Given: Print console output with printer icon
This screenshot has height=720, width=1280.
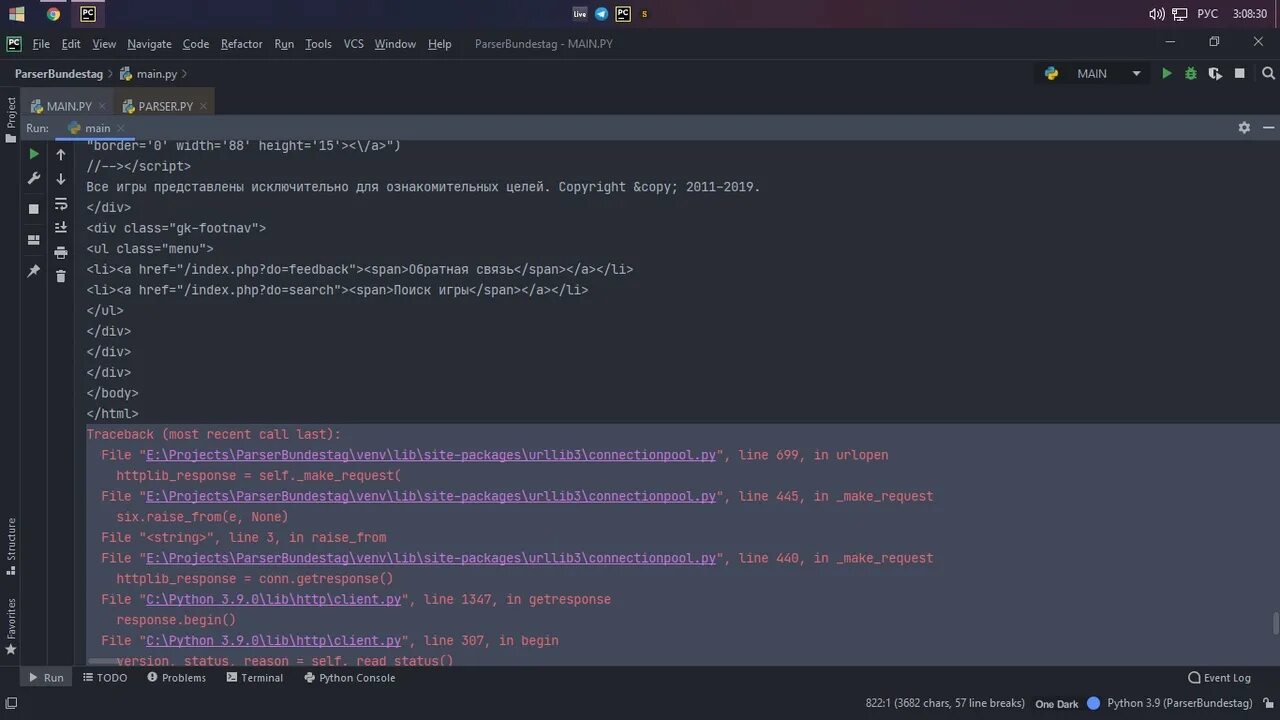Looking at the screenshot, I should [61, 252].
